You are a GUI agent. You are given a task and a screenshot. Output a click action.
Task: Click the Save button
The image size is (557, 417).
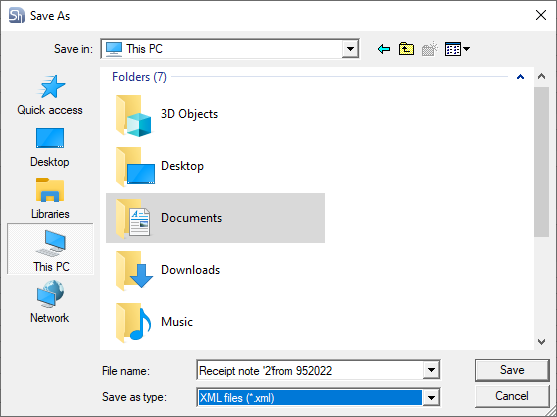(x=512, y=370)
